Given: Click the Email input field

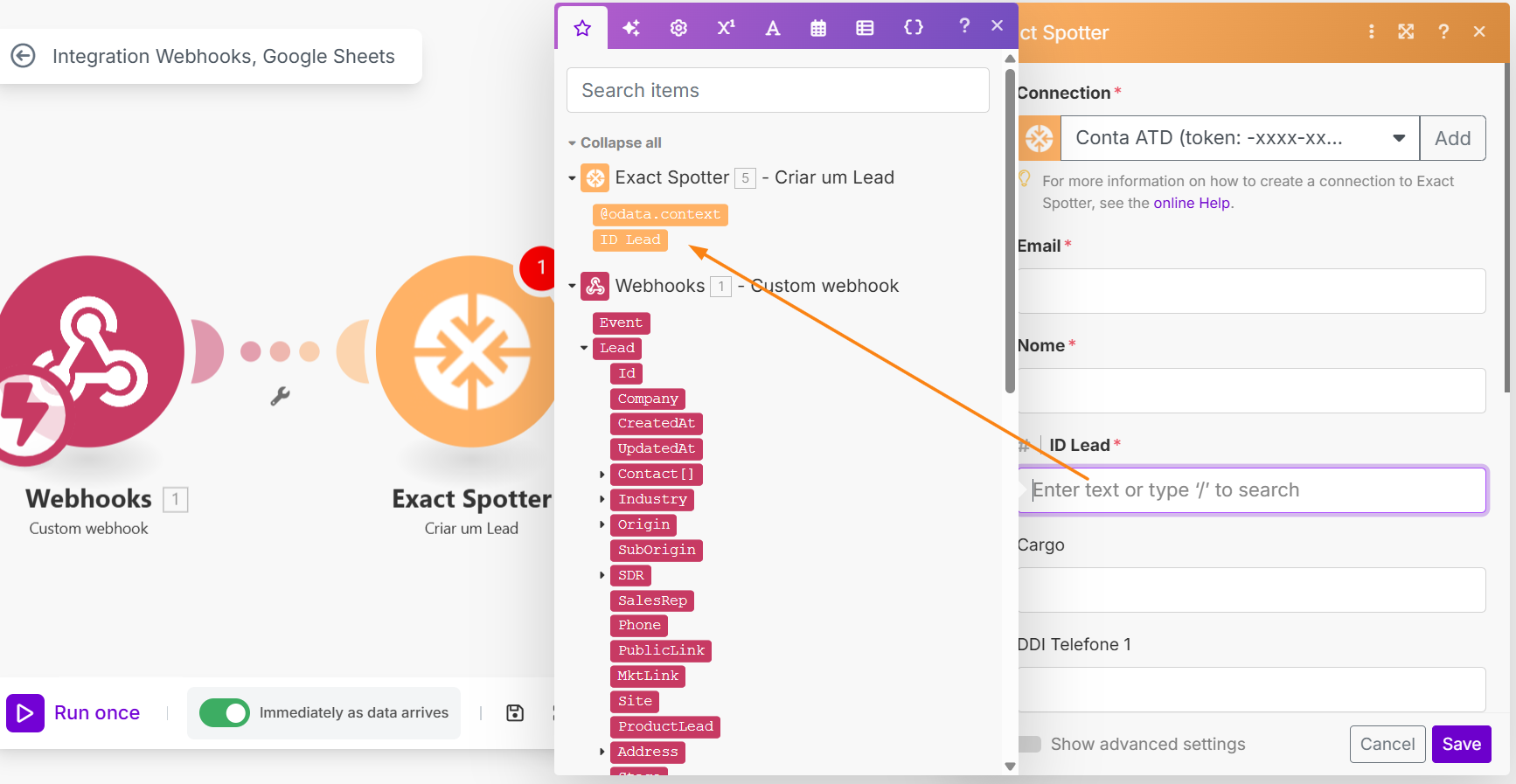Looking at the screenshot, I should (1251, 291).
